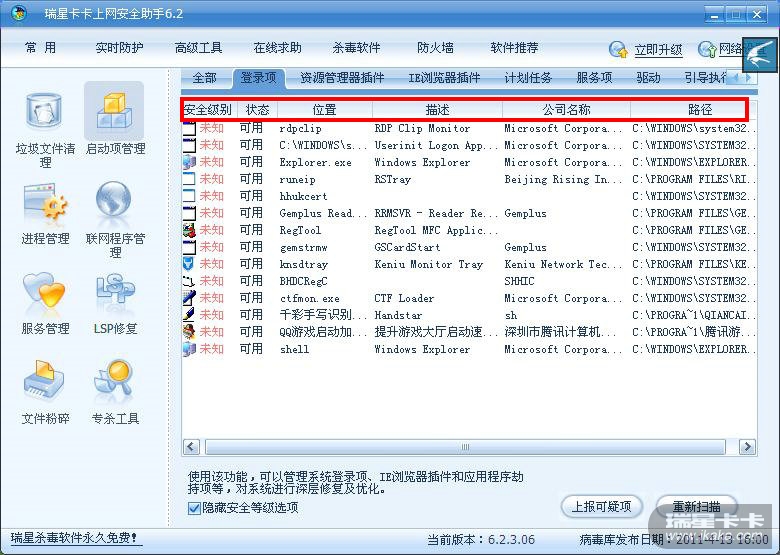Open the 软件推荐 menu
Screen dimensions: 780x555
pos(514,48)
